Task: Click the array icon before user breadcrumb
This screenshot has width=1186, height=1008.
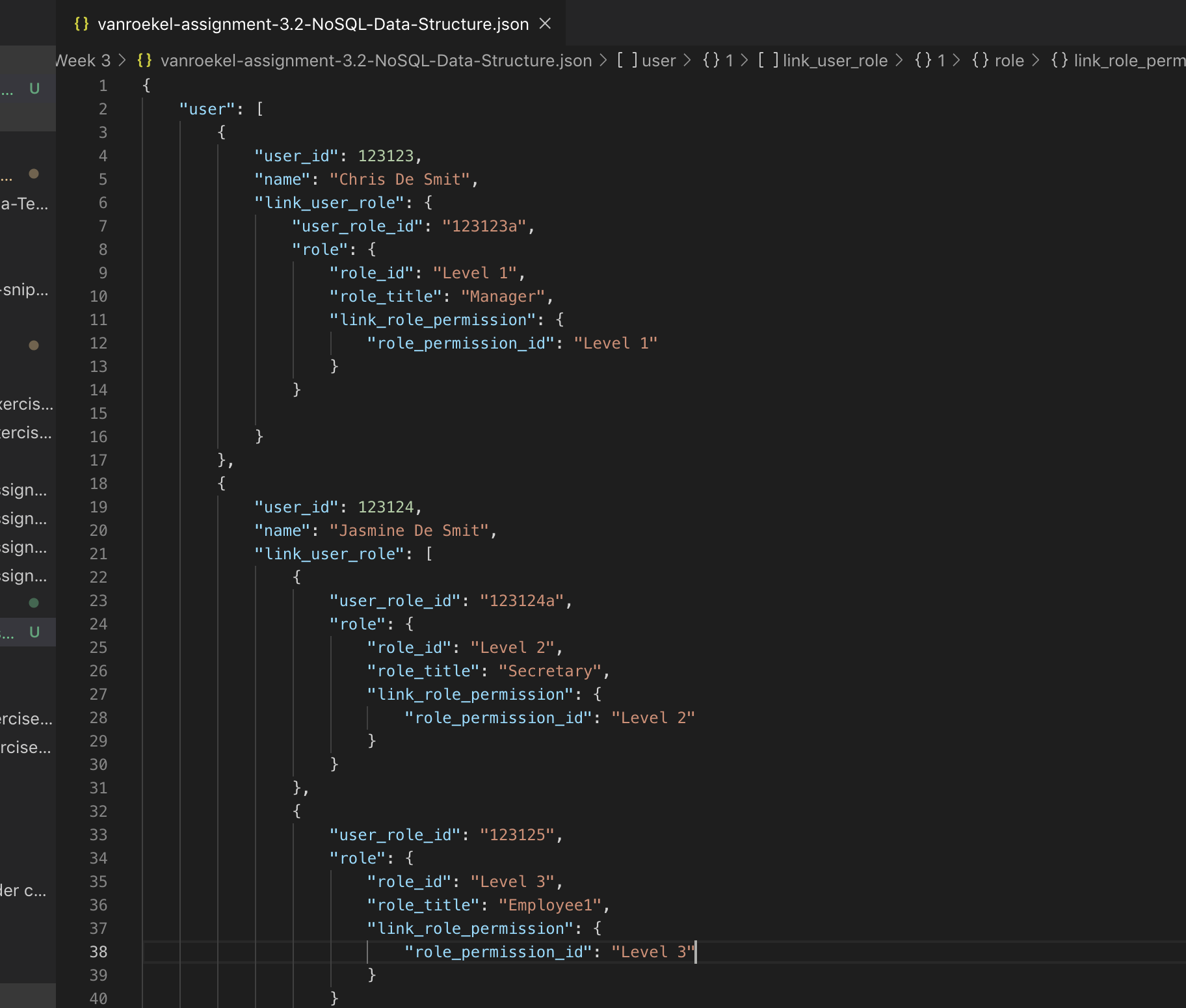Action: pos(627,60)
